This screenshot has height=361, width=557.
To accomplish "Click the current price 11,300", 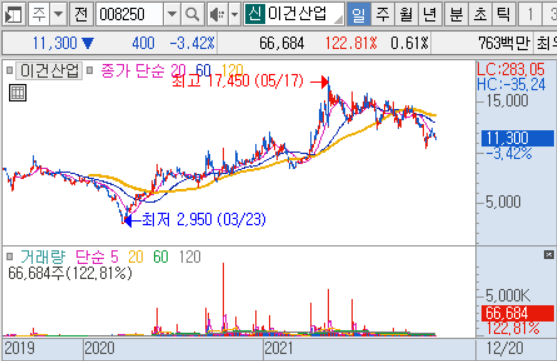I will pyautogui.click(x=54, y=43).
